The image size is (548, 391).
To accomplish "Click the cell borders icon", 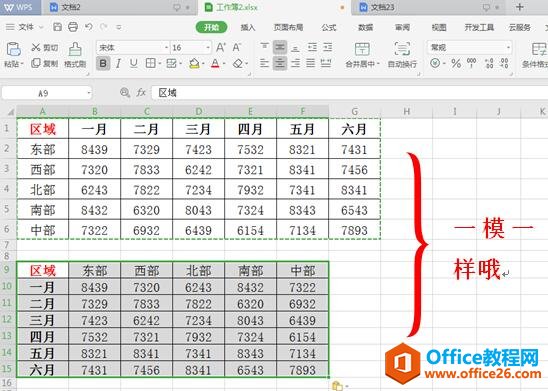I will click(150, 63).
